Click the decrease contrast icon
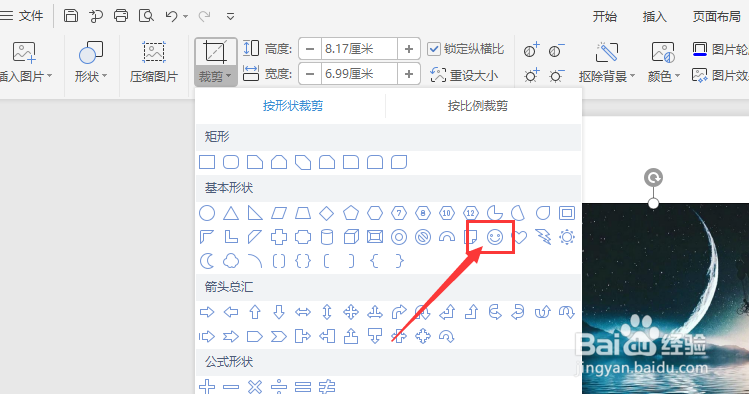Image resolution: width=749 pixels, height=394 pixels. pos(556,50)
